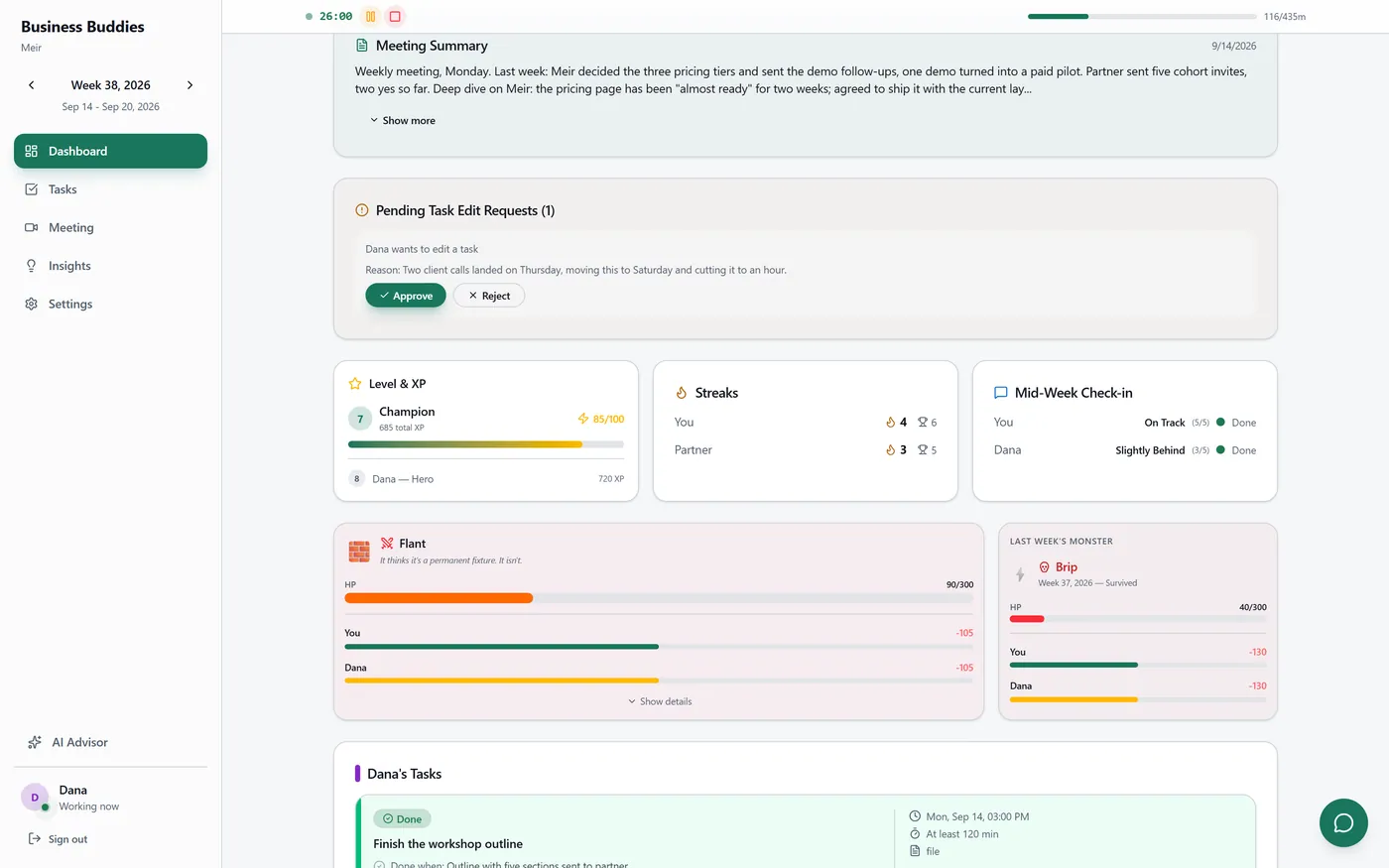Screen dimensions: 1389x868
Task: Click the Level & XP star icon
Action: [355, 384]
